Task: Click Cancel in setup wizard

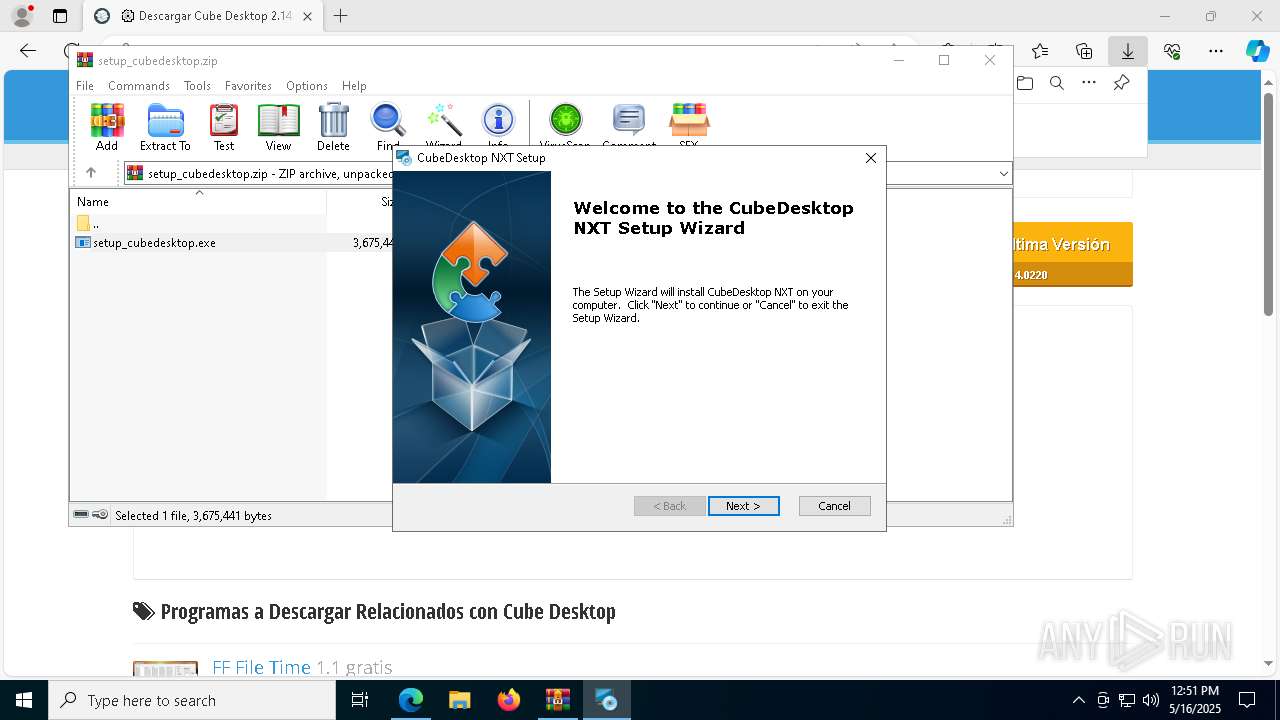Action: 835,506
